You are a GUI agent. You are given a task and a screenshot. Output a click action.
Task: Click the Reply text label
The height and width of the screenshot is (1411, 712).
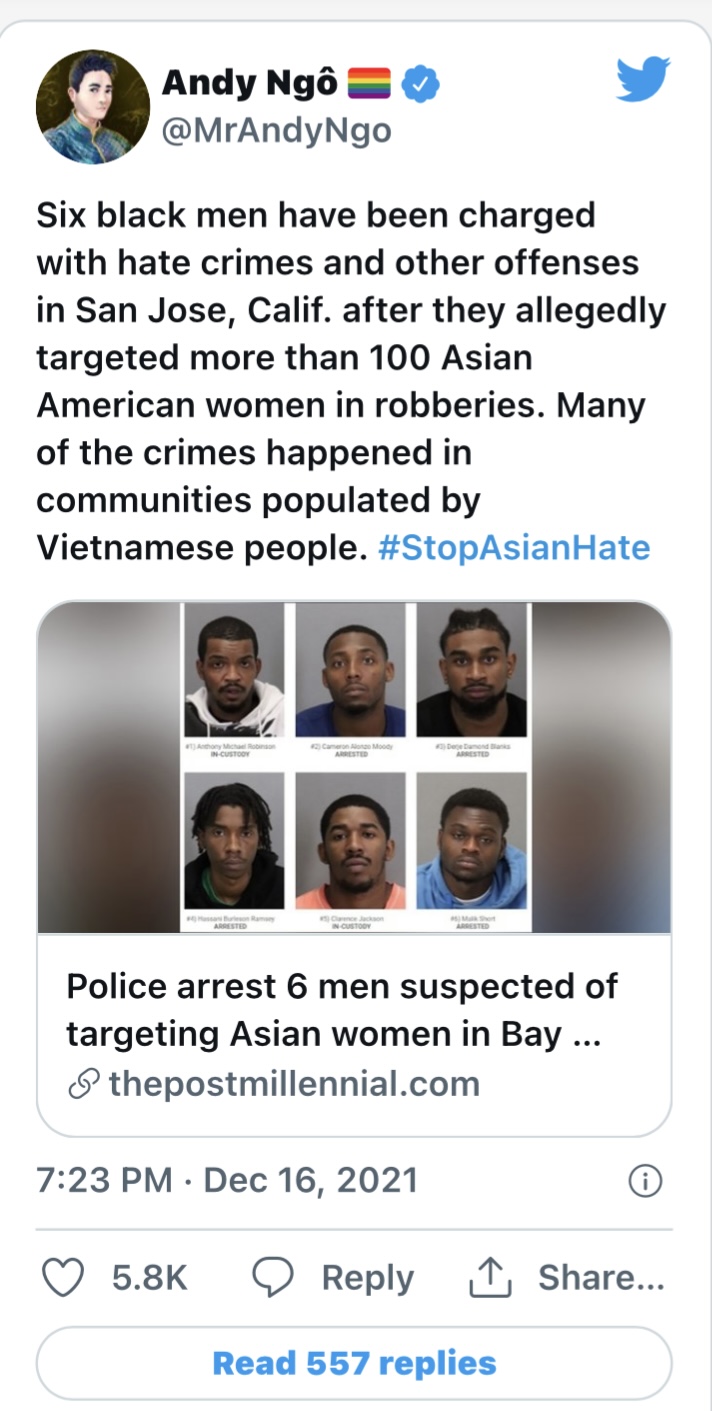pos(367,1278)
